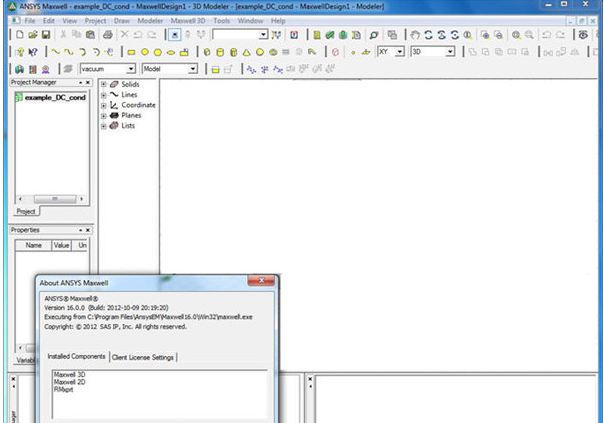The image size is (604, 423).
Task: Open the vacuum material dropdown
Action: click(131, 68)
